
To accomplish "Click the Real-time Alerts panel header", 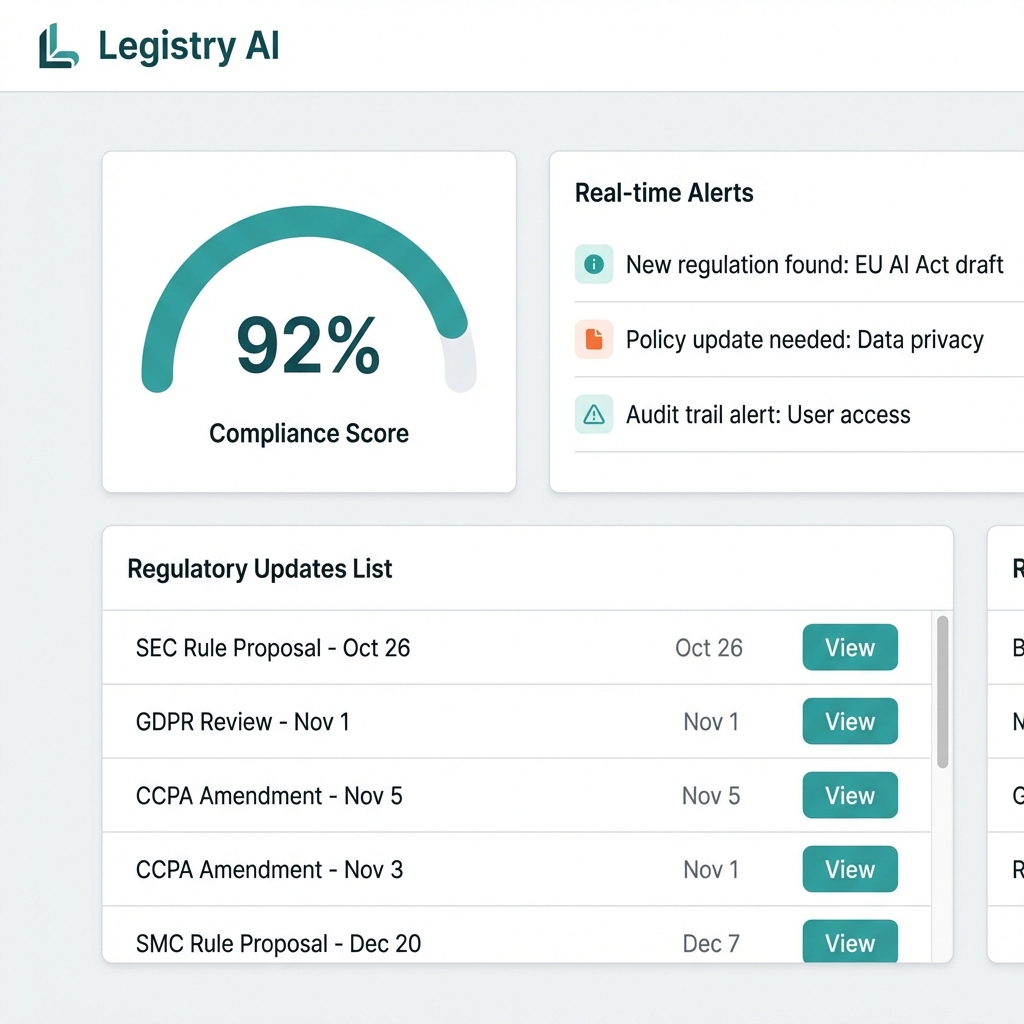I will coord(664,193).
